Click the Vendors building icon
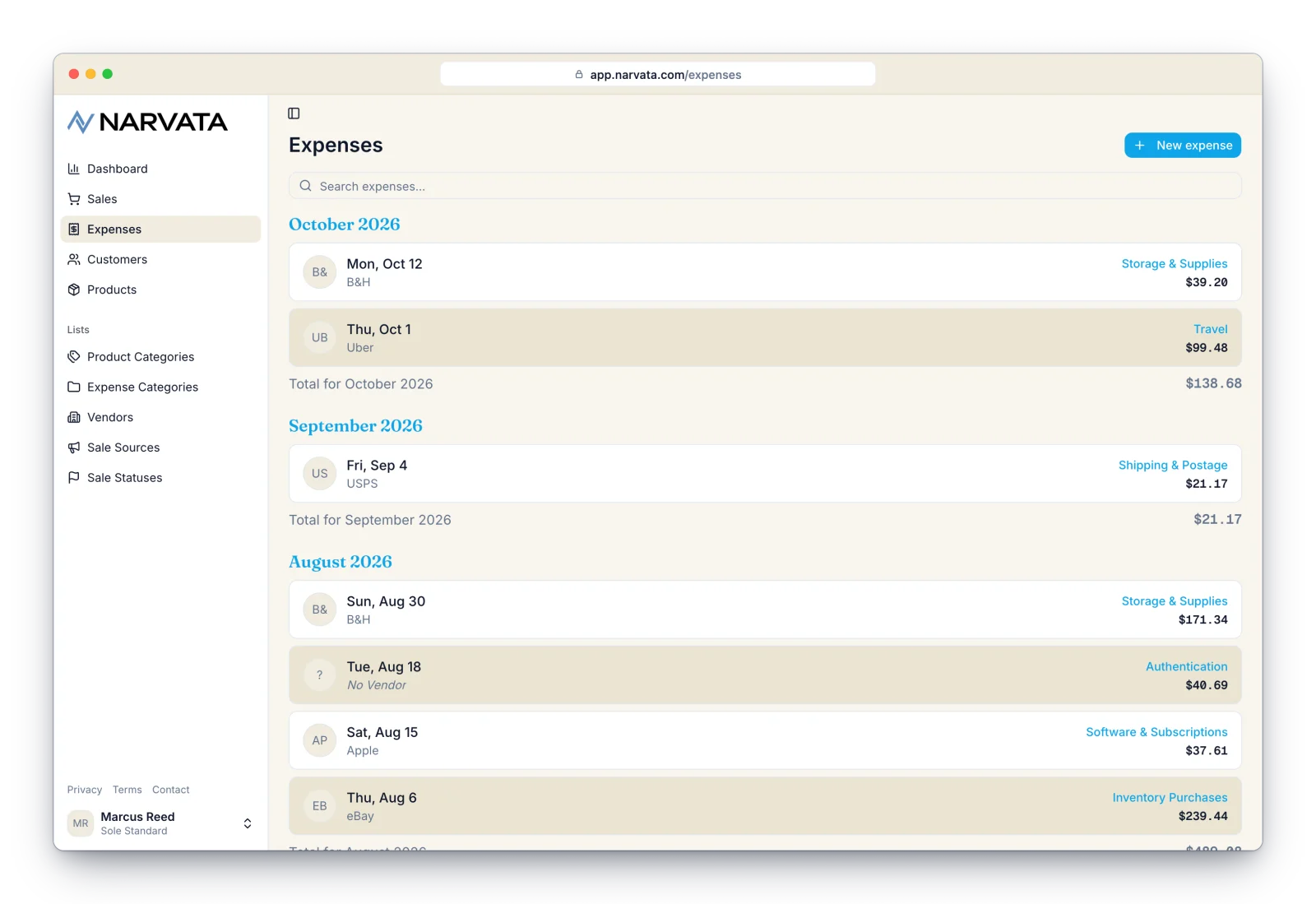 (74, 417)
